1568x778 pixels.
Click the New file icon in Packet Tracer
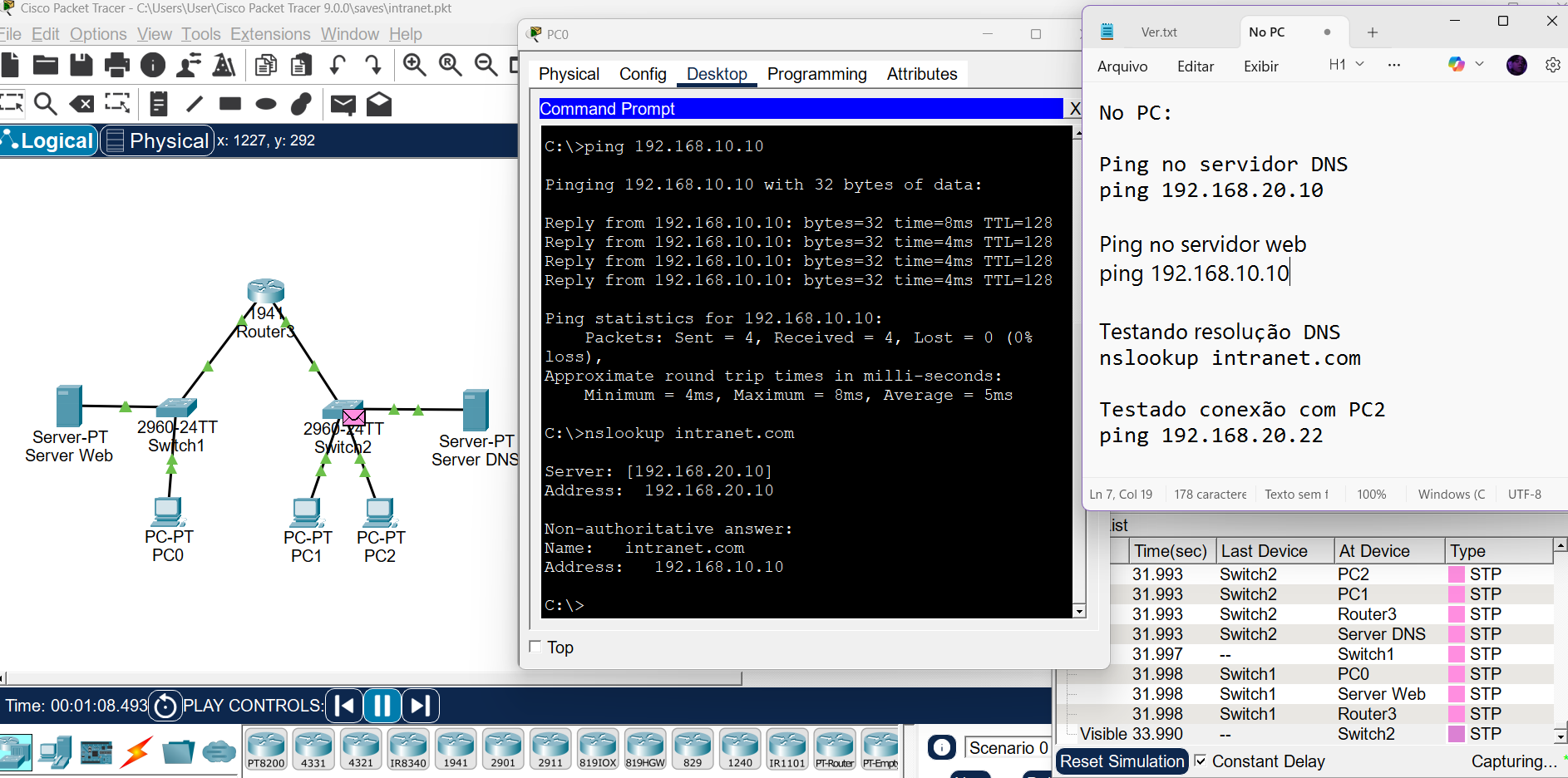9,65
